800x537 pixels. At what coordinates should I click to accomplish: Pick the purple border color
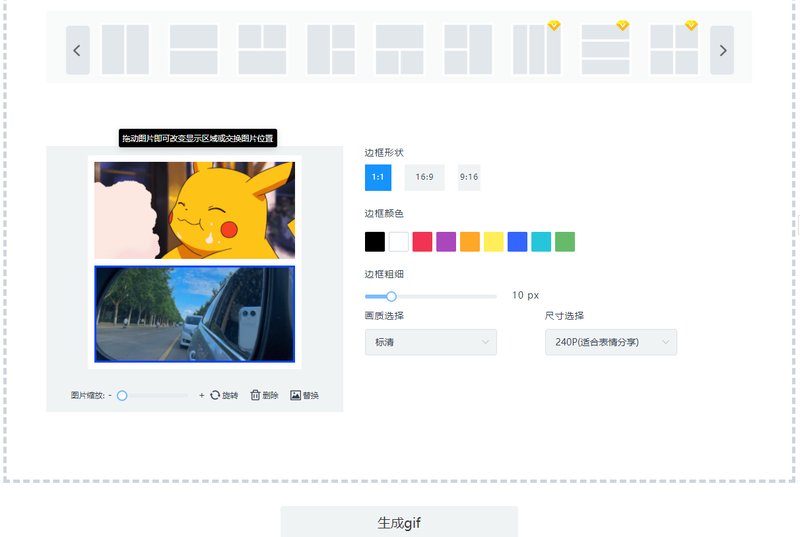point(446,242)
